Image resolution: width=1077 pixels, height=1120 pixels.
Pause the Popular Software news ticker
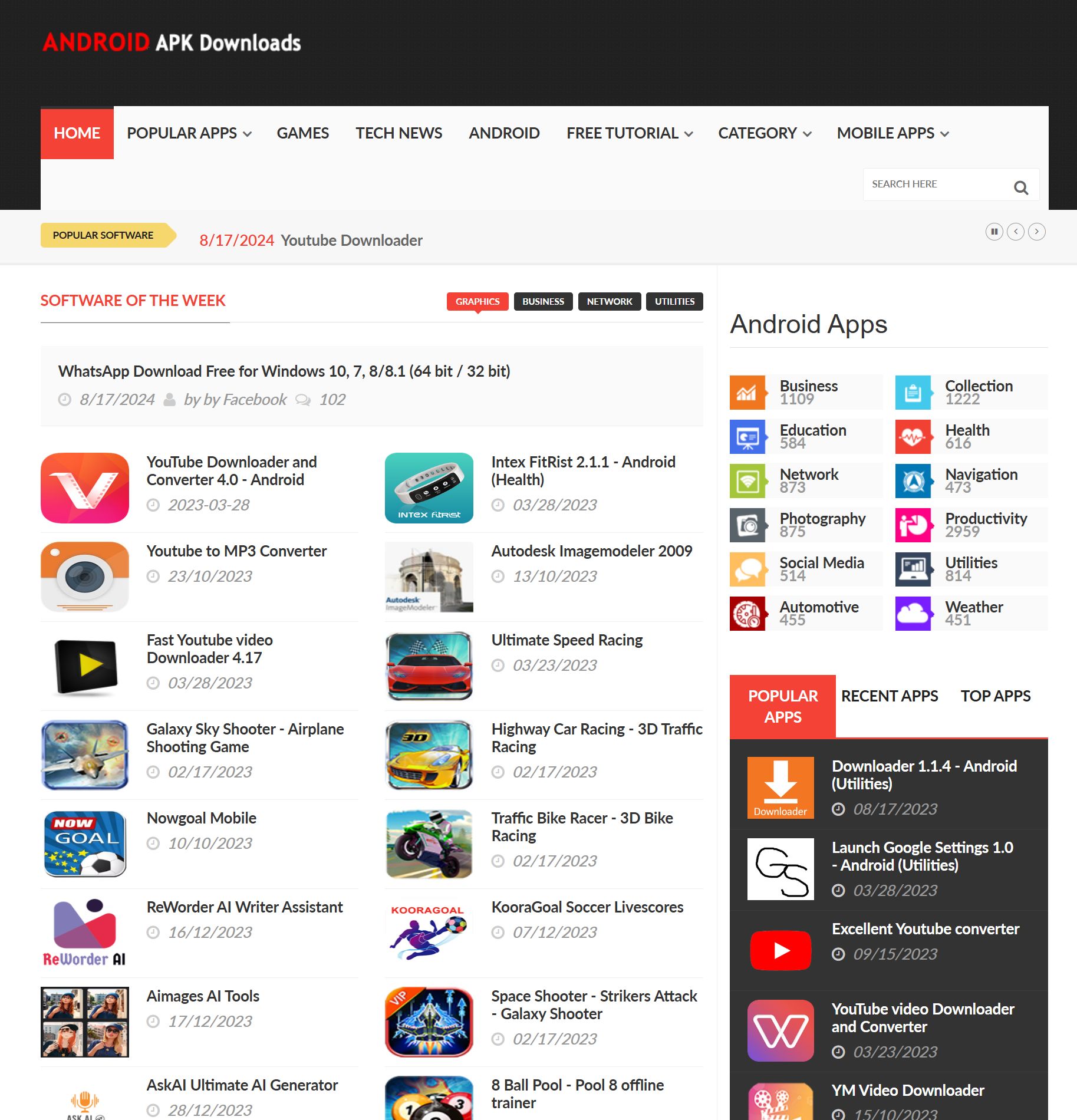[994, 232]
